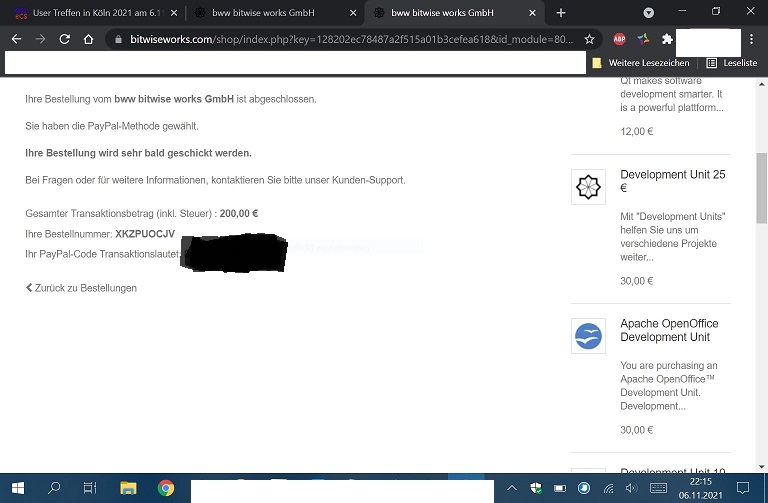Show hidden system tray icons
Viewport: 768px width, 503px height.
pos(512,488)
